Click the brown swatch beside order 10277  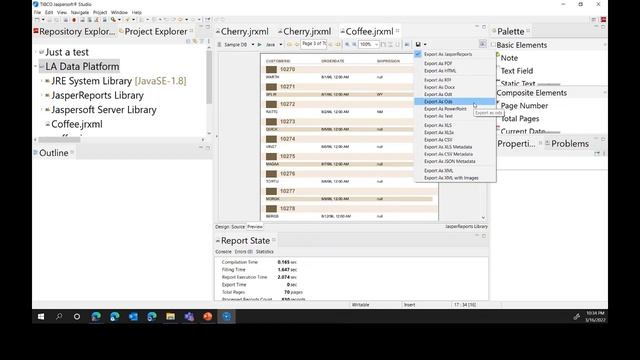(271, 191)
